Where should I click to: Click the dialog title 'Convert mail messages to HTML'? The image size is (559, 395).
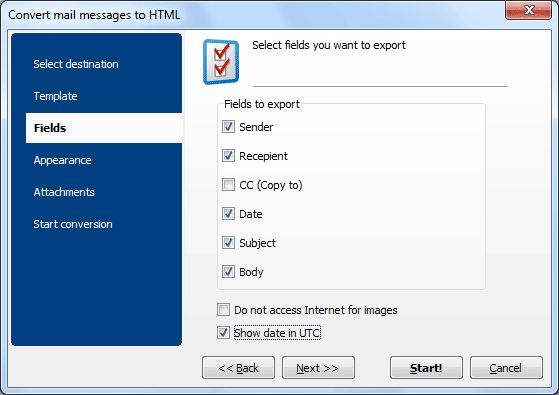(94, 15)
